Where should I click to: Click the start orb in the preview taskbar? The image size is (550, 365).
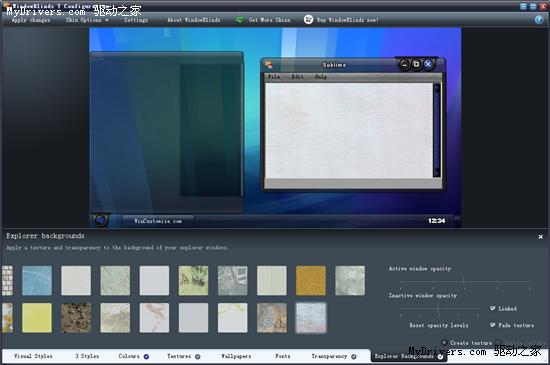pos(101,220)
